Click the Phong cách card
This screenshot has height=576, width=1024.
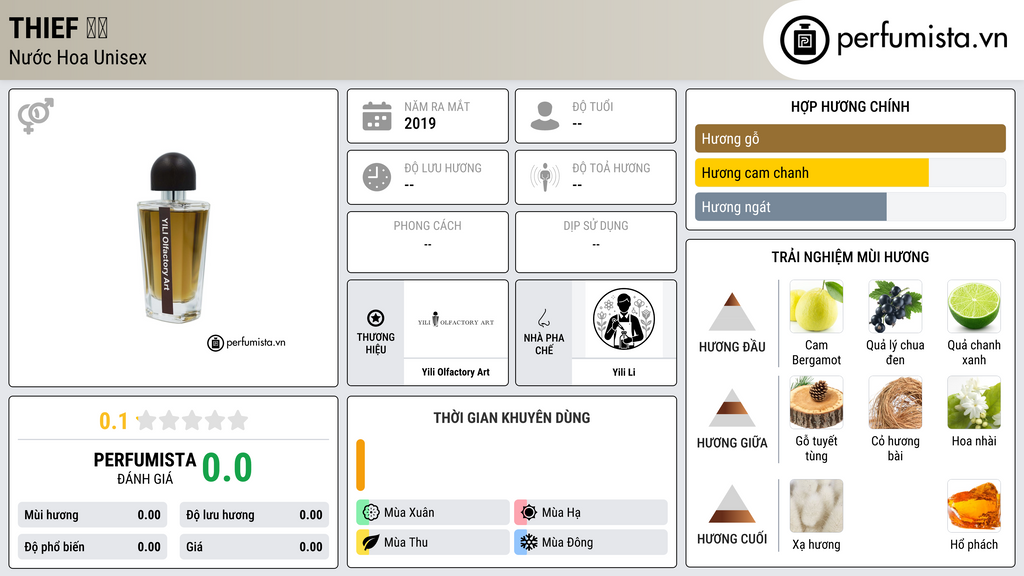[x=428, y=242]
